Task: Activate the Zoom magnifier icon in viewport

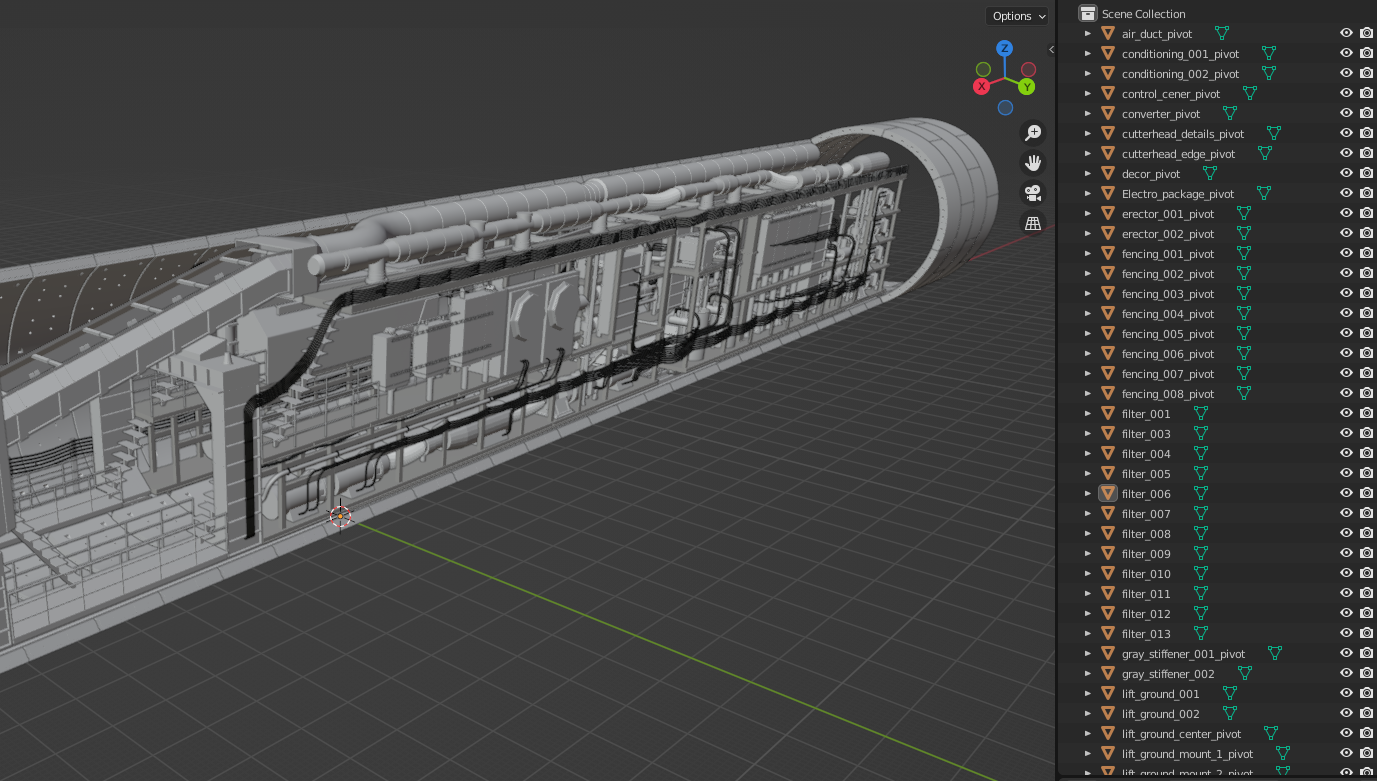Action: point(1033,132)
